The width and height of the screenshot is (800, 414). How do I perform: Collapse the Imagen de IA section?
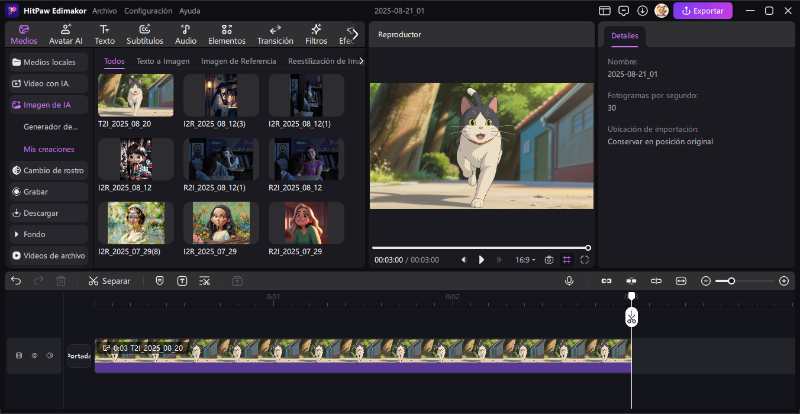pyautogui.click(x=49, y=105)
